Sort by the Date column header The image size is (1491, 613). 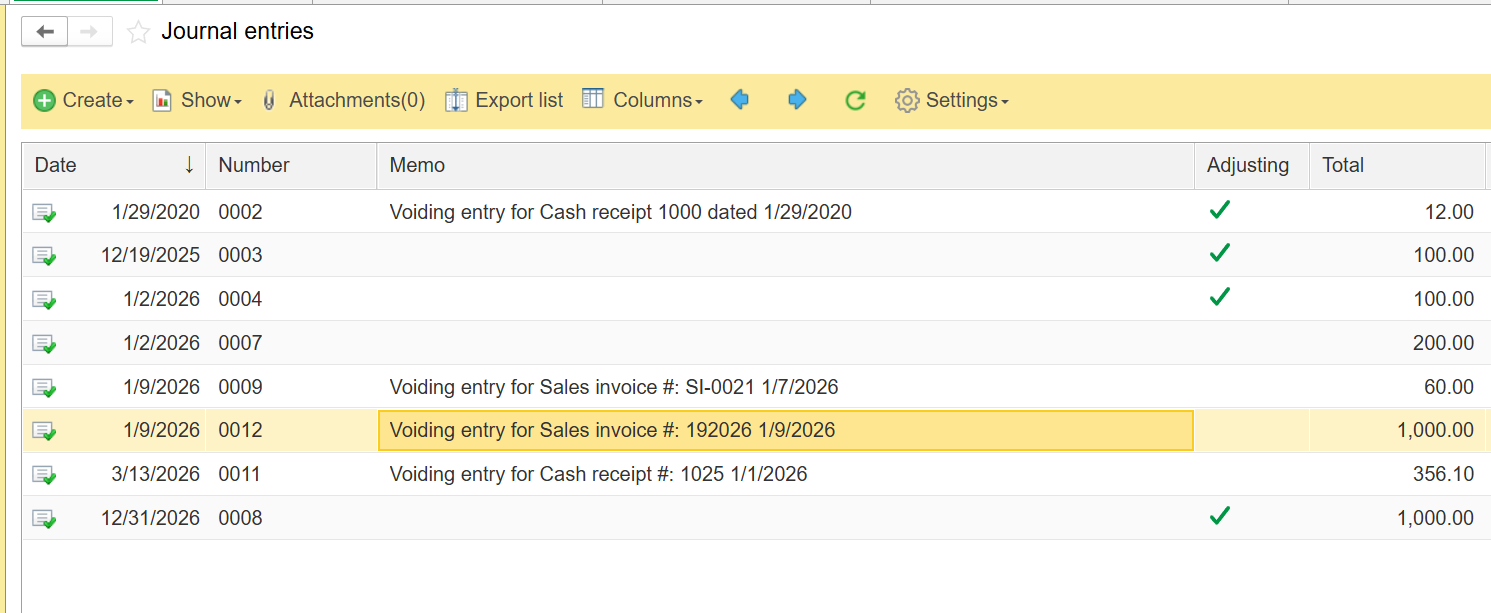(56, 166)
